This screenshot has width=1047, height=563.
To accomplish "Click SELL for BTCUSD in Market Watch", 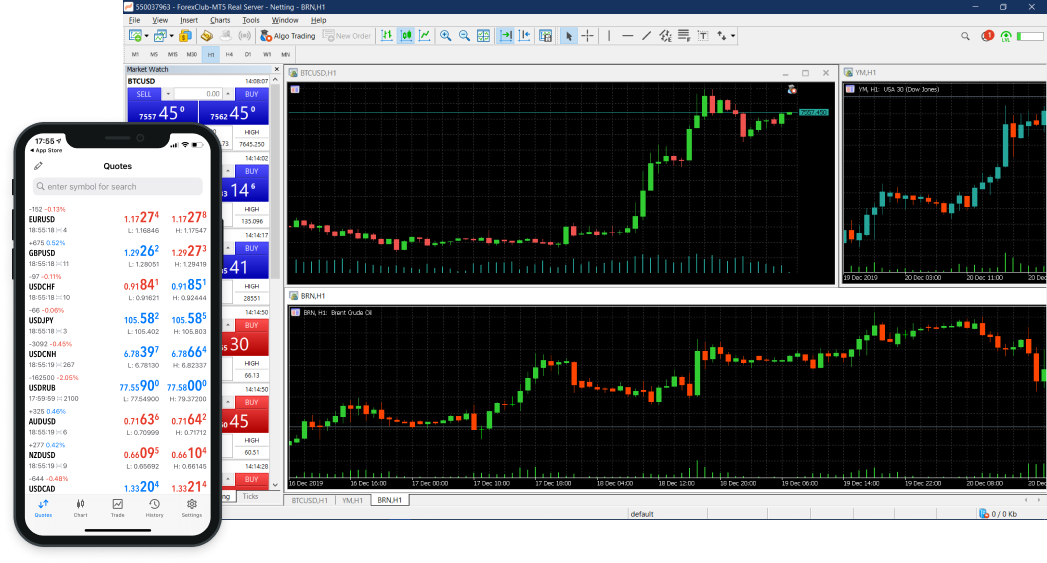I will coord(144,94).
